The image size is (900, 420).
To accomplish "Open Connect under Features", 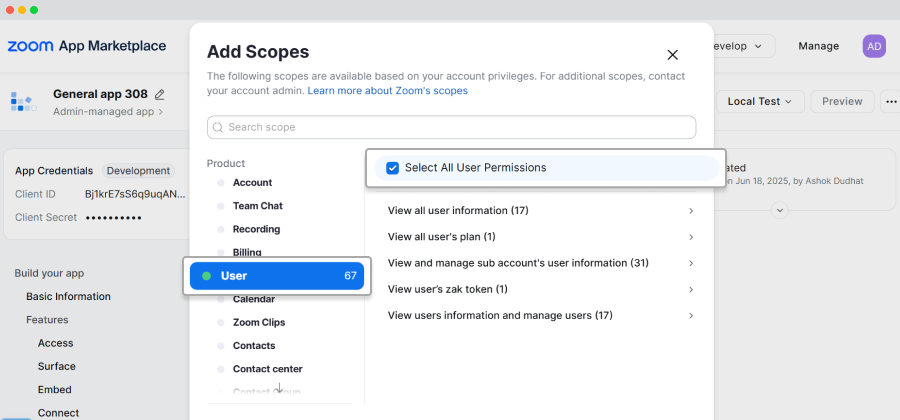I will 59,413.
